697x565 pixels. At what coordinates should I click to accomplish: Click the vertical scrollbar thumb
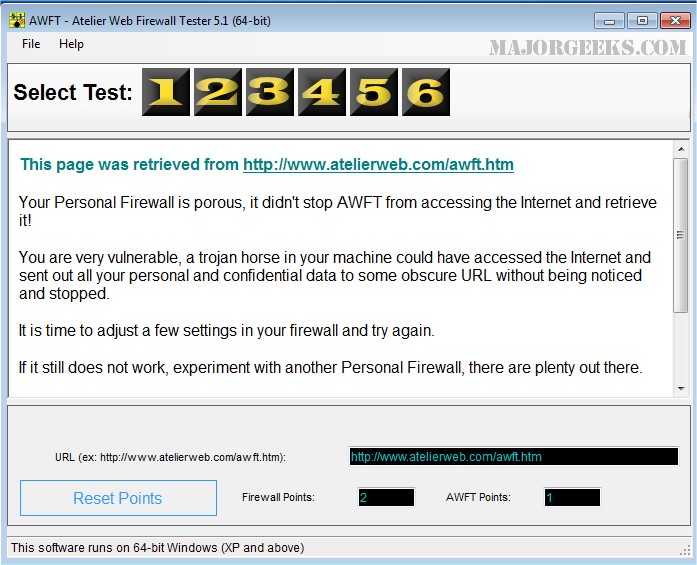pos(681,235)
